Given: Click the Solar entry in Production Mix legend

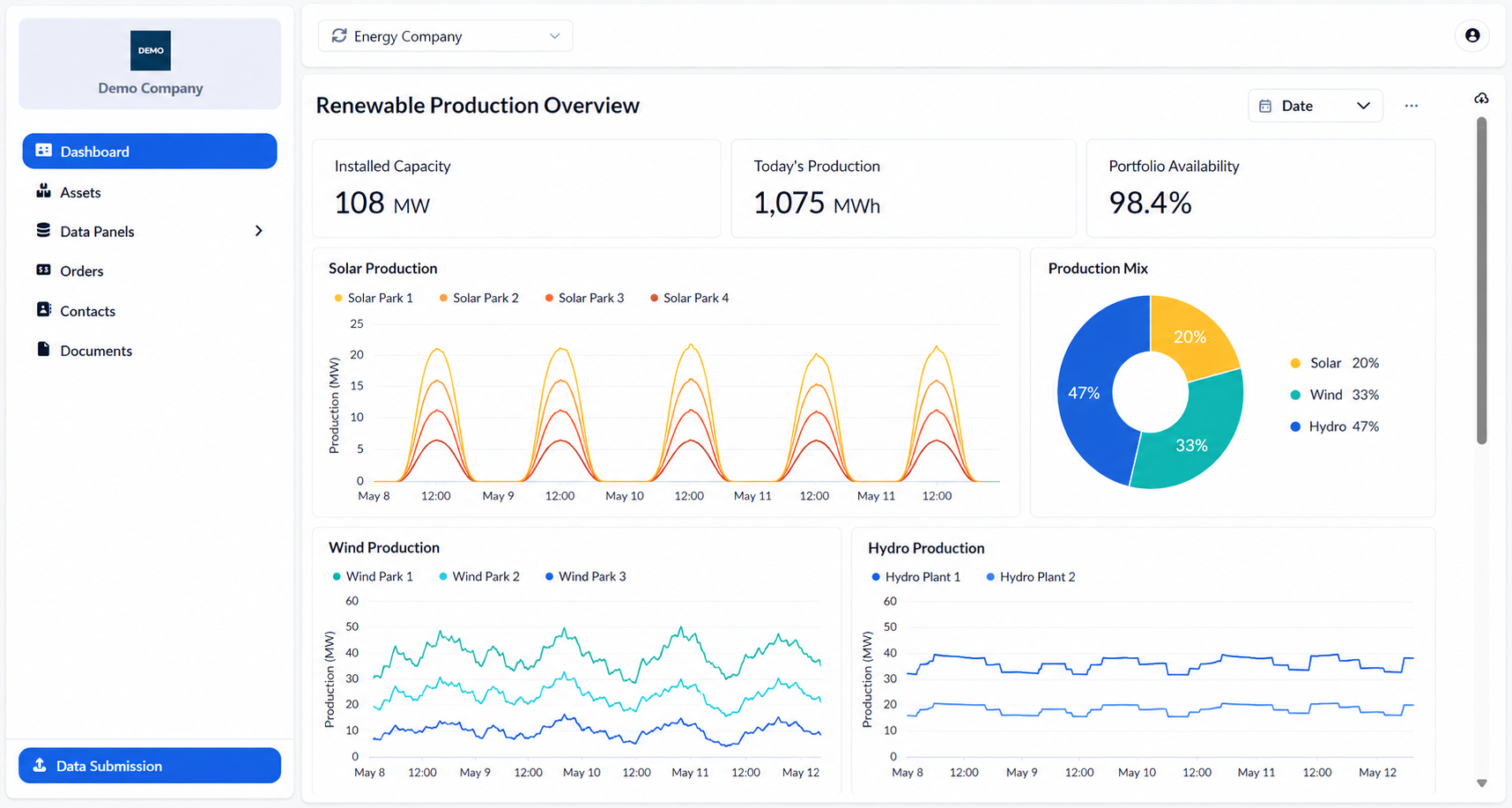Looking at the screenshot, I should point(1334,363).
